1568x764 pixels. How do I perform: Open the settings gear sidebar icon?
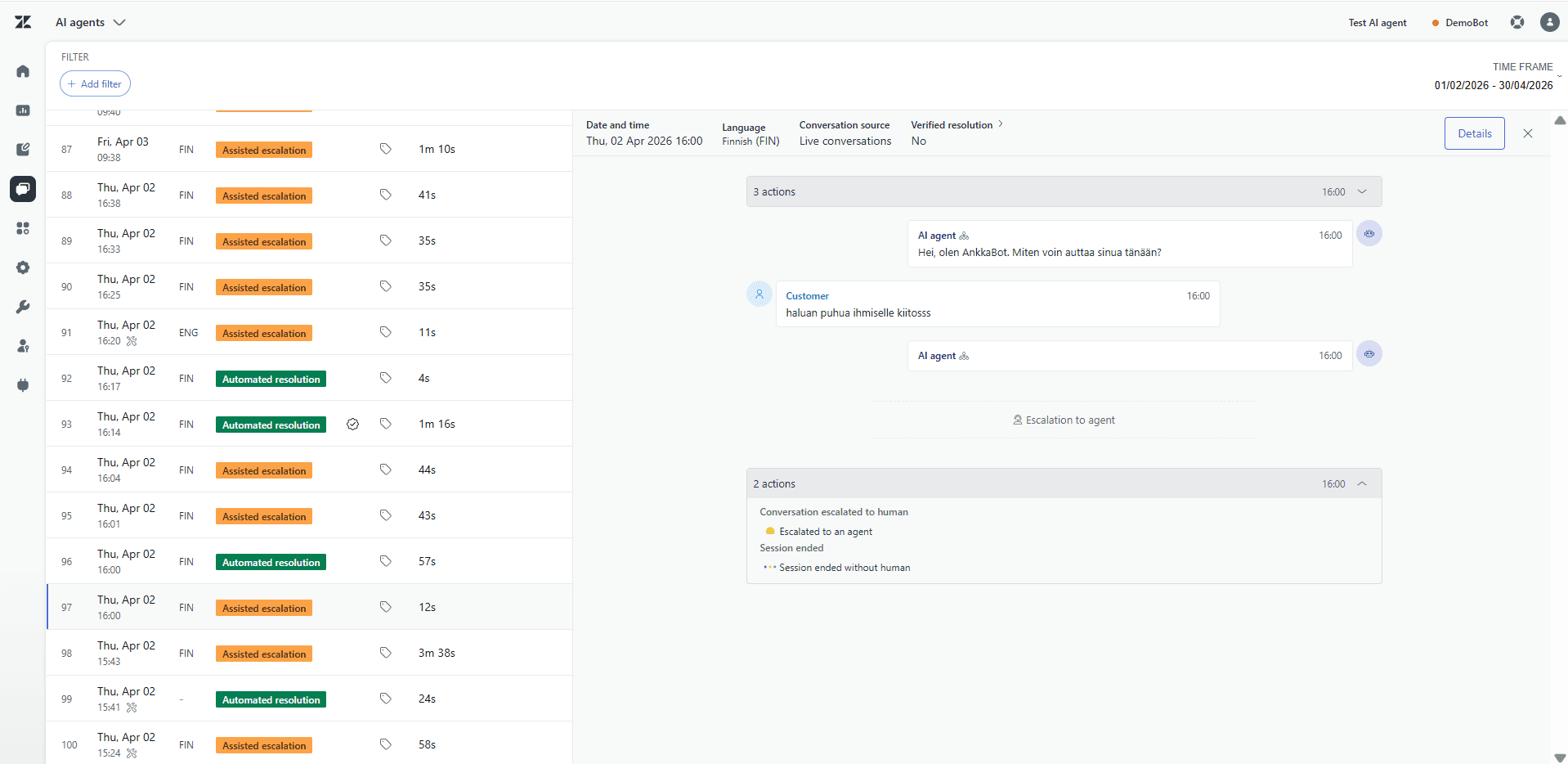point(23,267)
